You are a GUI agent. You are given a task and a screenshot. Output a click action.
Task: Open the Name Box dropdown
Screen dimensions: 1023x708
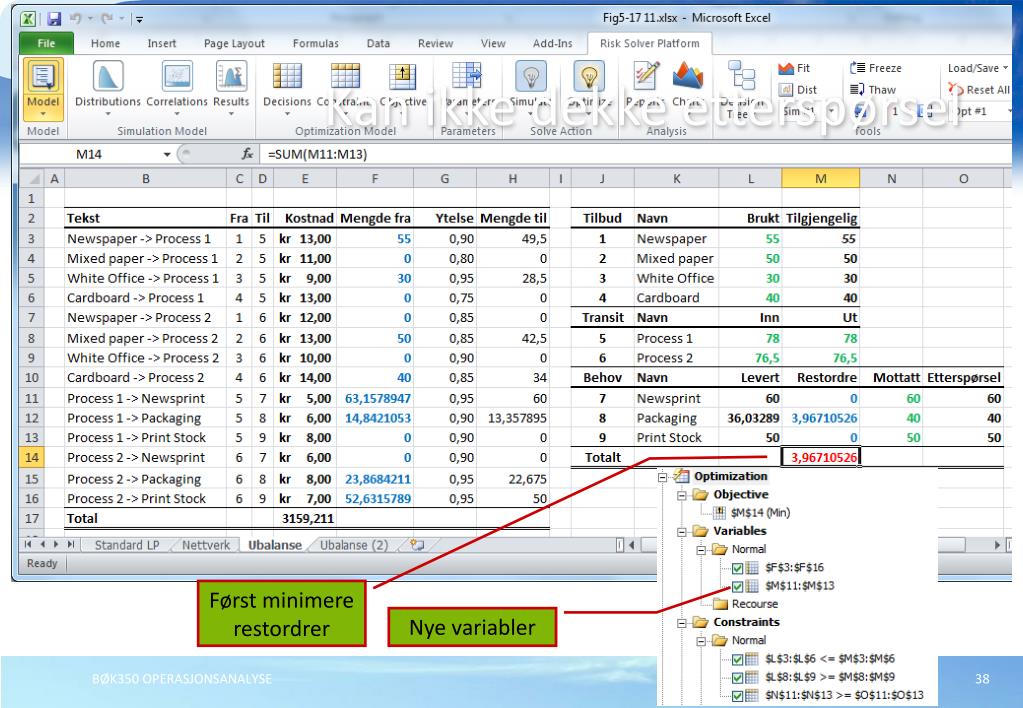tap(167, 155)
